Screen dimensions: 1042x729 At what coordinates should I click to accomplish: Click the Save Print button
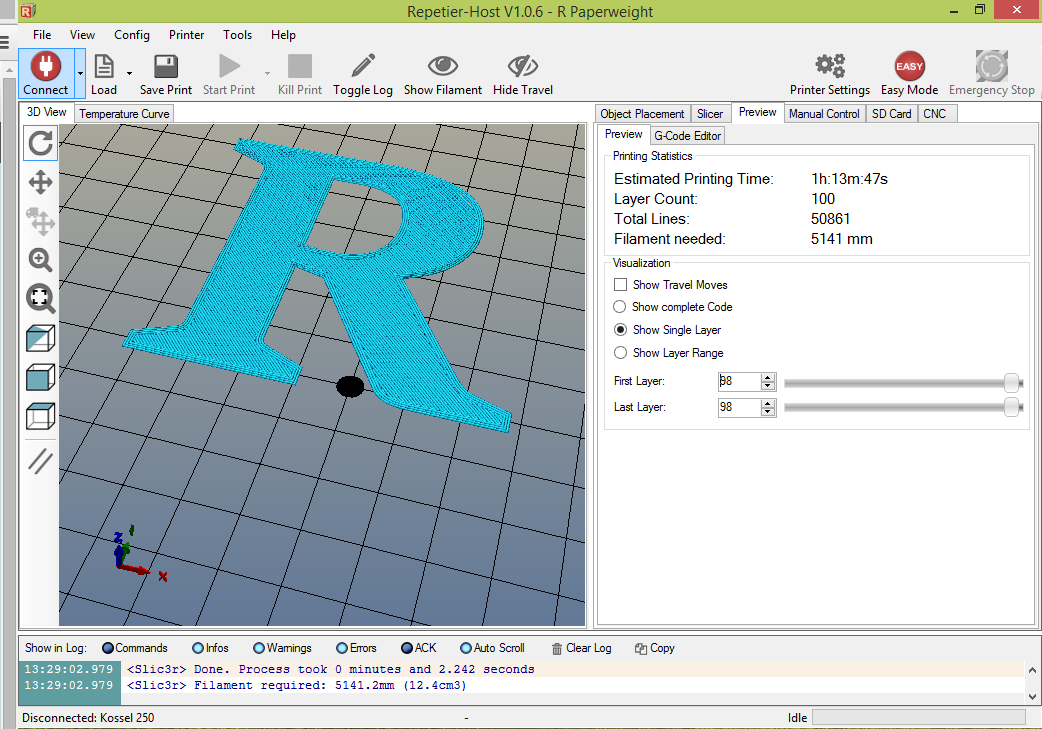[x=165, y=74]
